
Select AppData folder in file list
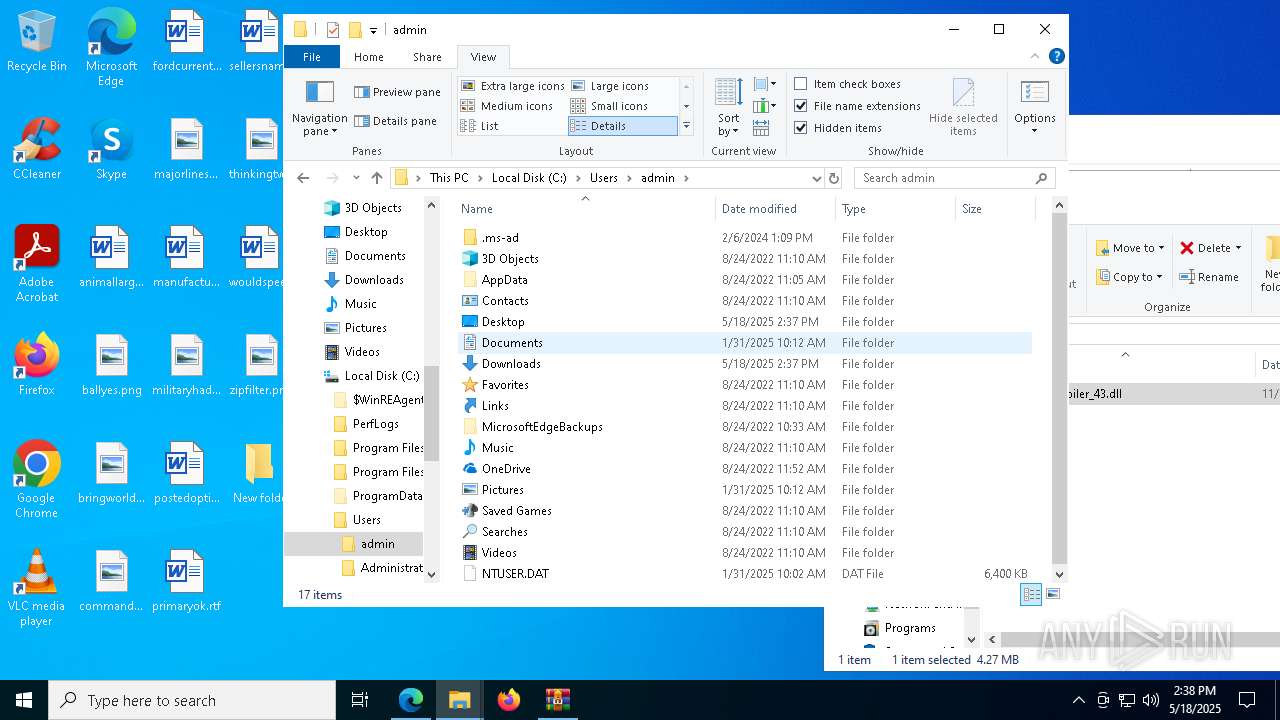[745, 280]
